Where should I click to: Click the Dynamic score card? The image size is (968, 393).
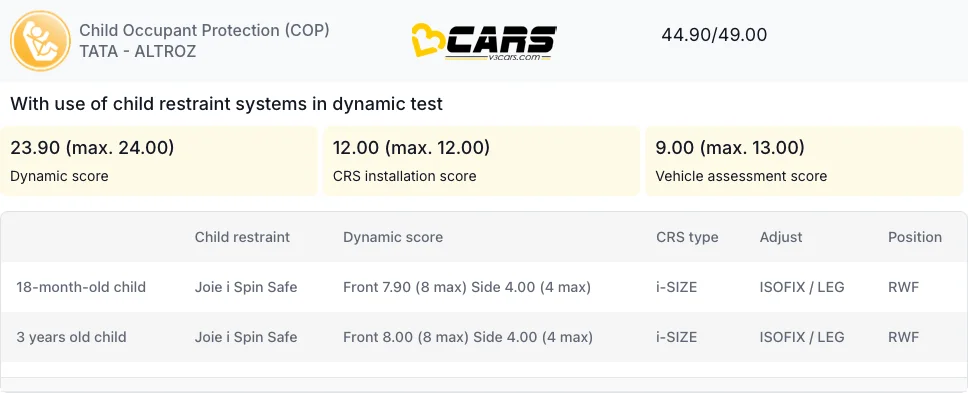click(x=159, y=161)
